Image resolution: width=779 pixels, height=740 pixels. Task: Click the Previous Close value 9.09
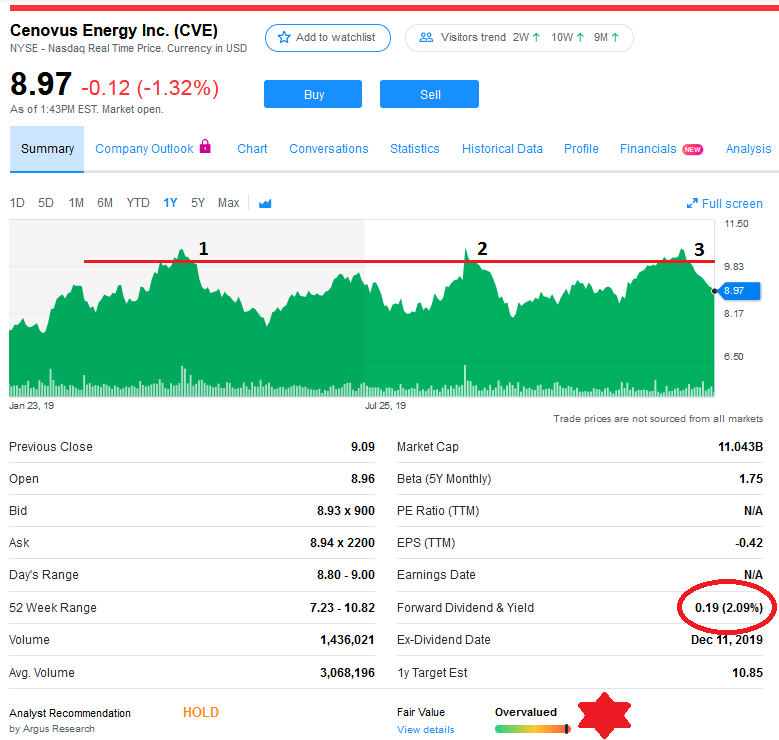[x=363, y=447]
